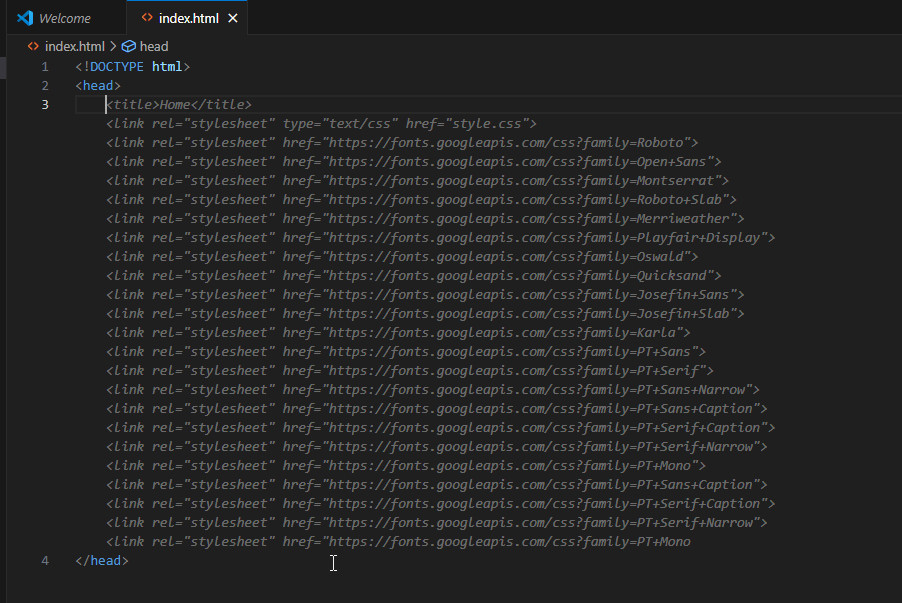Open index.html breadcrumb item

[75, 46]
